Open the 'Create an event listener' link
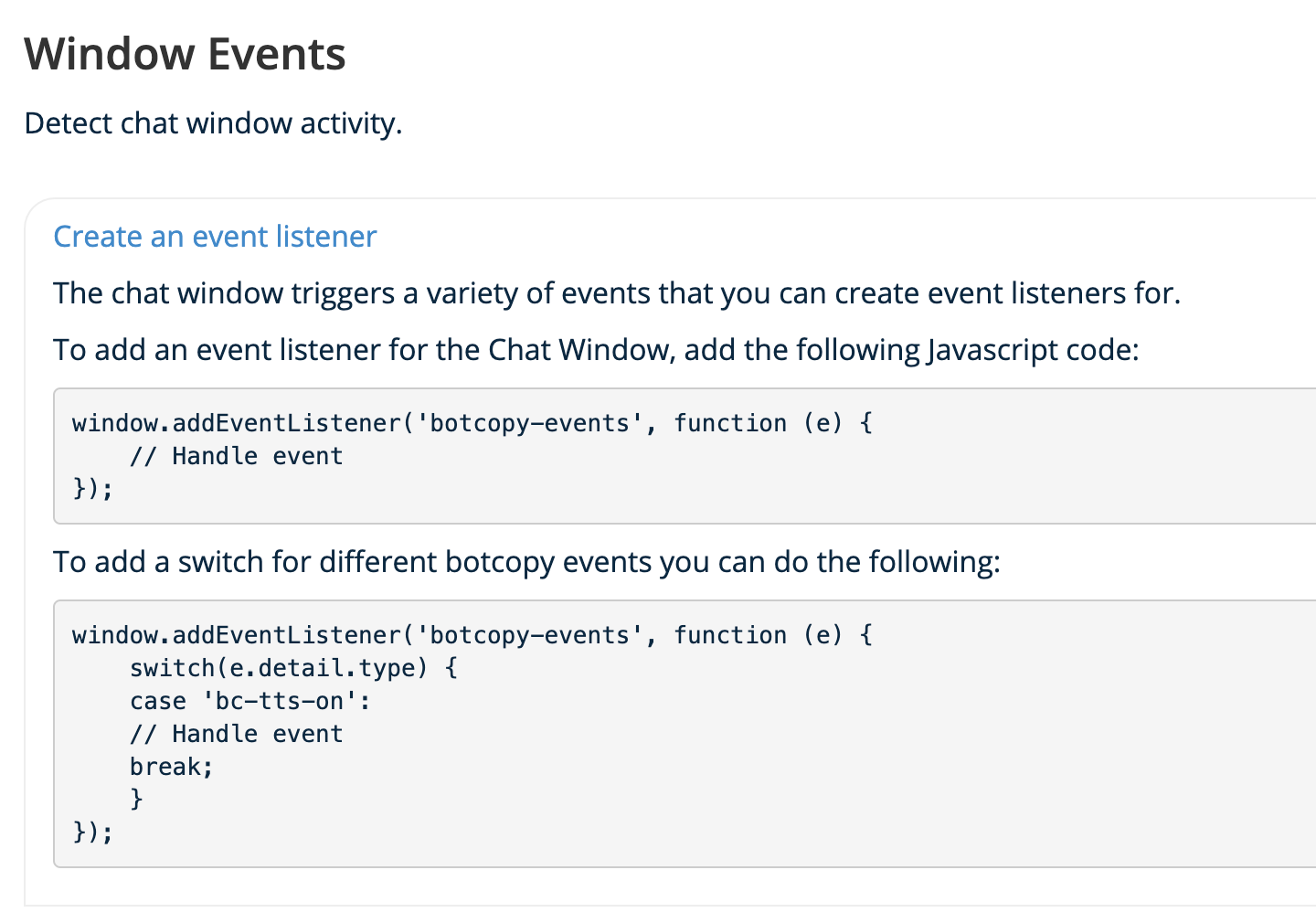Screen dimensions: 1316x923 coord(215,237)
